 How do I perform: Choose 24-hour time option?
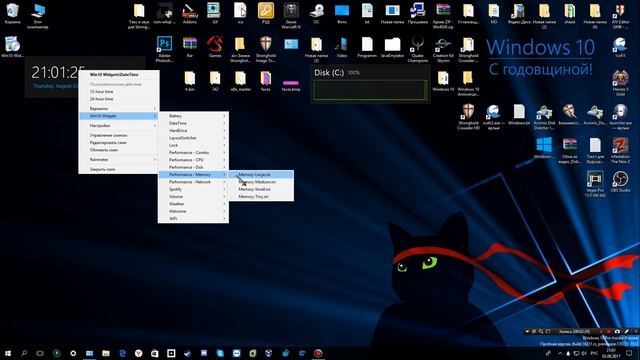tap(119, 99)
